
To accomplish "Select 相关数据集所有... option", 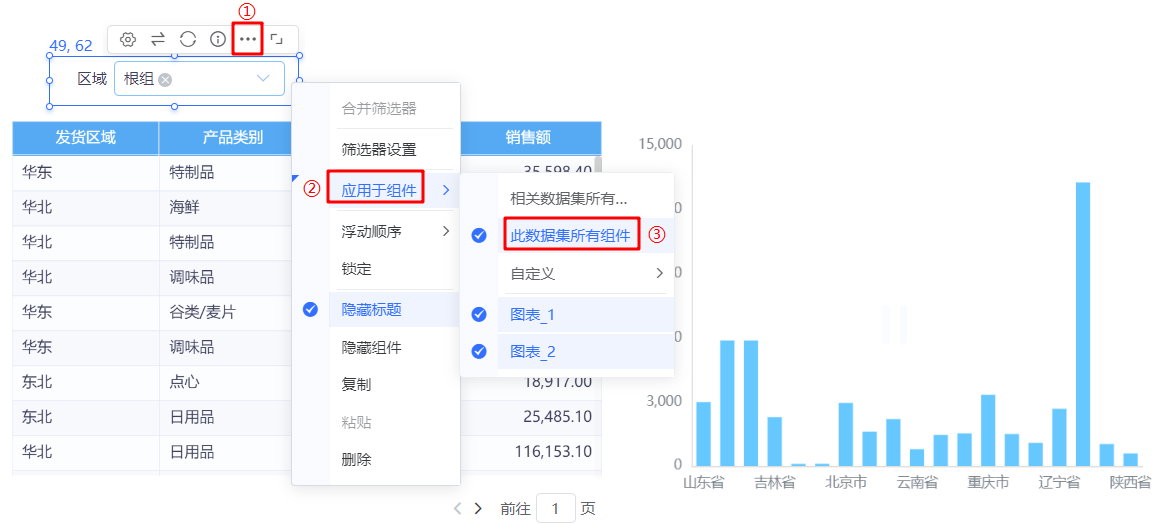I will (x=568, y=198).
